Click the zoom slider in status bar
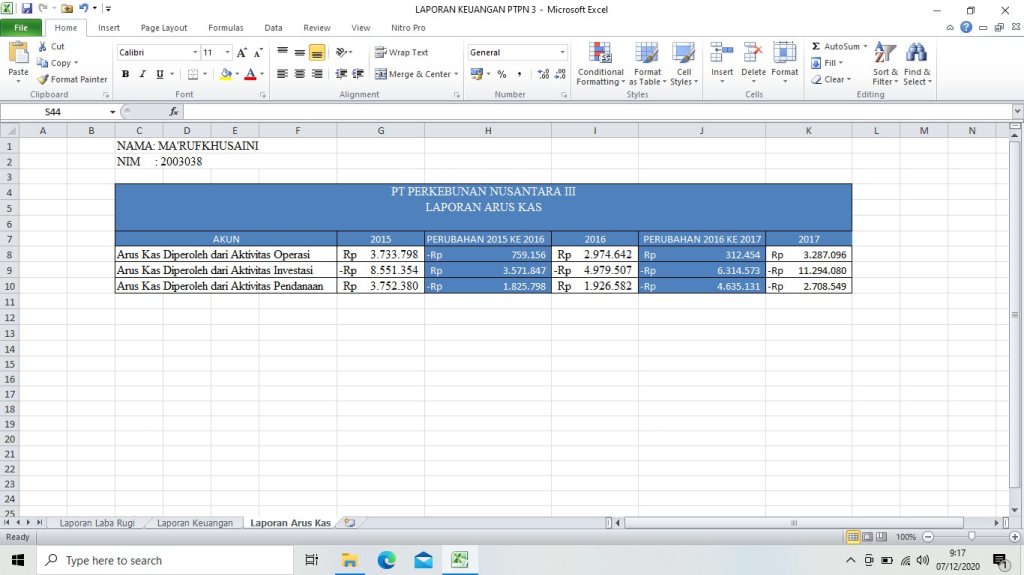 (970, 537)
